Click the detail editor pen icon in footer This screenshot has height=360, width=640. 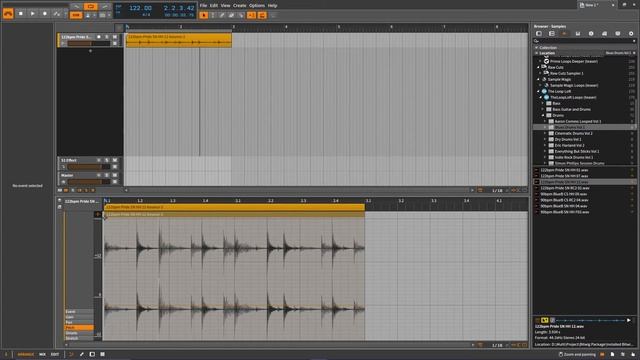point(82,354)
